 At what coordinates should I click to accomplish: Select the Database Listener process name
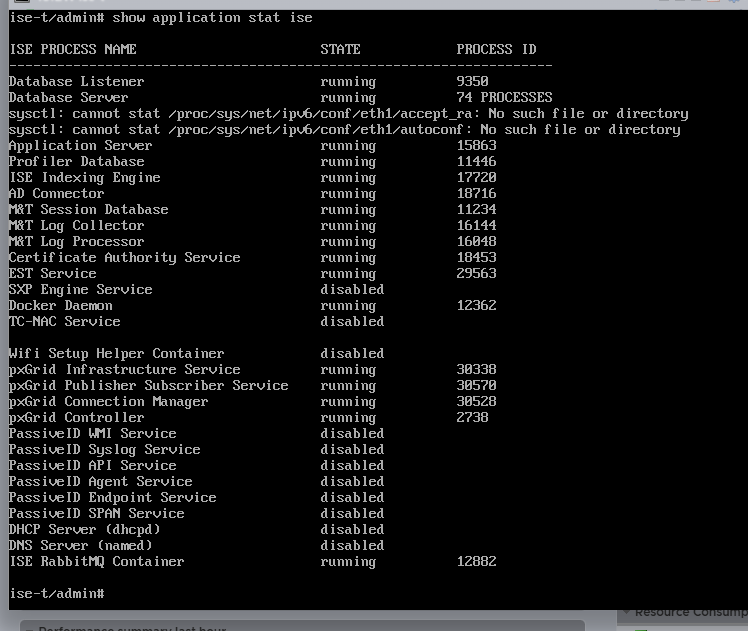click(x=76, y=82)
